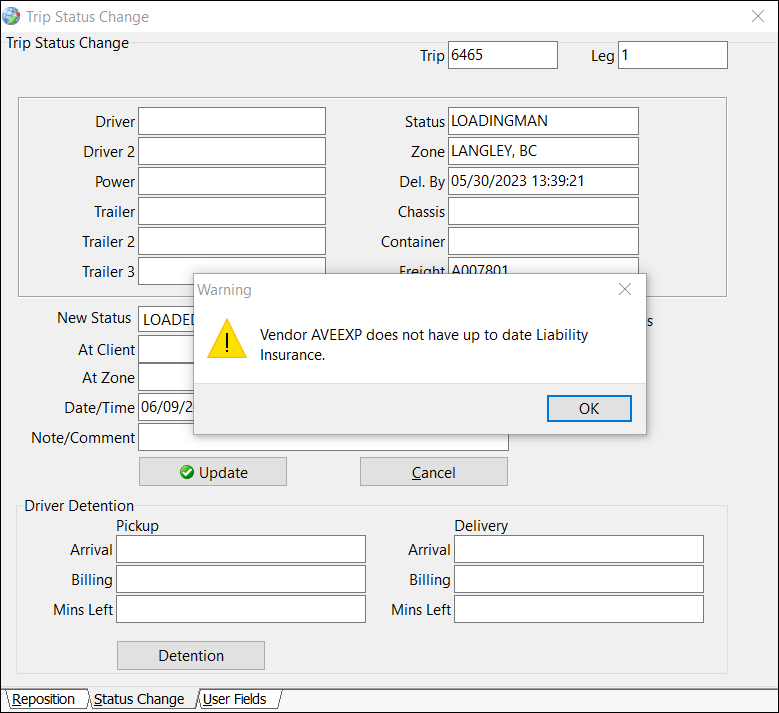This screenshot has height=713, width=779.
Task: Click OK in the Warning dialog
Action: click(x=589, y=408)
